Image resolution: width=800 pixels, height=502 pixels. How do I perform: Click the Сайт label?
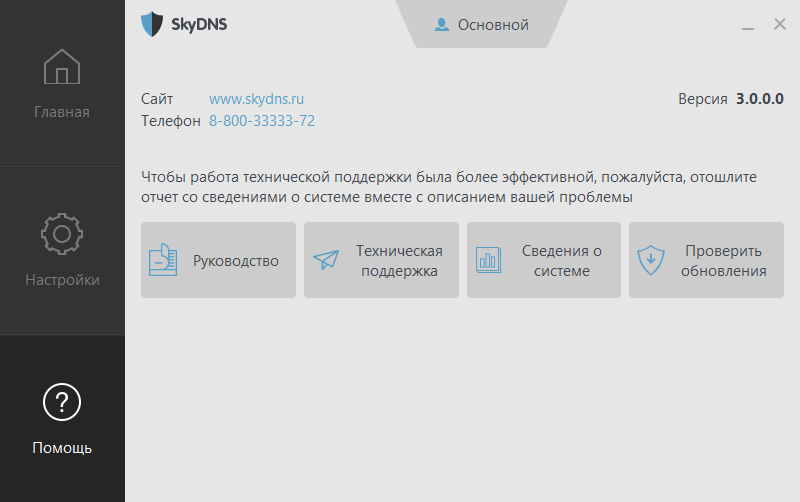pos(157,98)
